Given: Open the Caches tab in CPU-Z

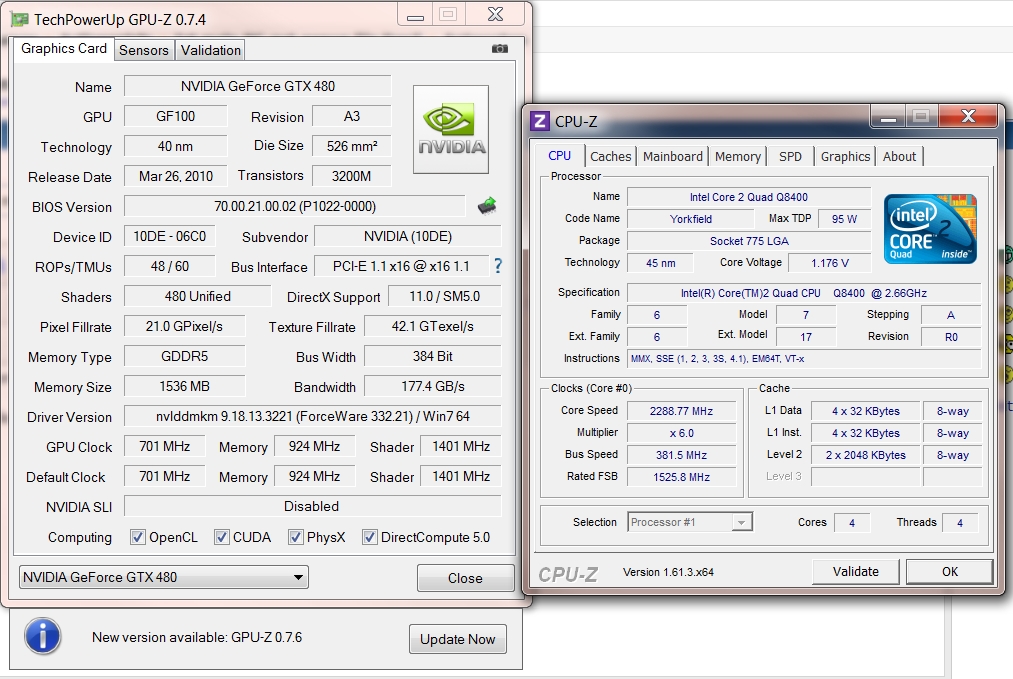Looking at the screenshot, I should [611, 156].
